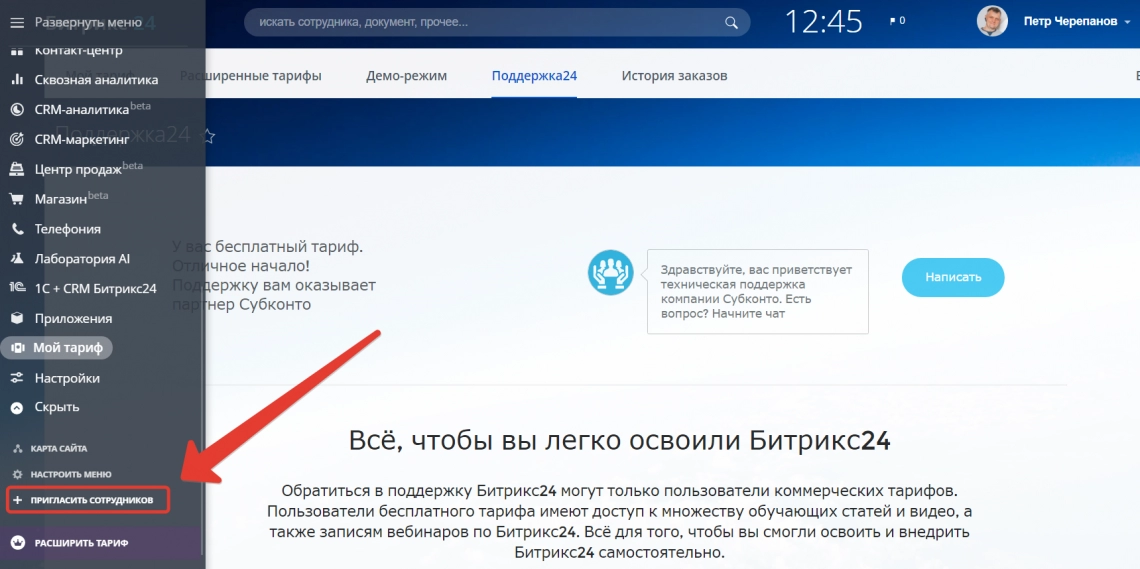Click the Центр продаж icon
The height and width of the screenshot is (569, 1140).
[17, 169]
